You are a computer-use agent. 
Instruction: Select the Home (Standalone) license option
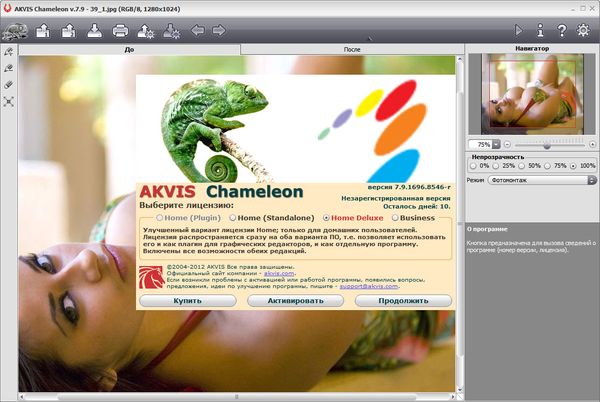(x=233, y=217)
